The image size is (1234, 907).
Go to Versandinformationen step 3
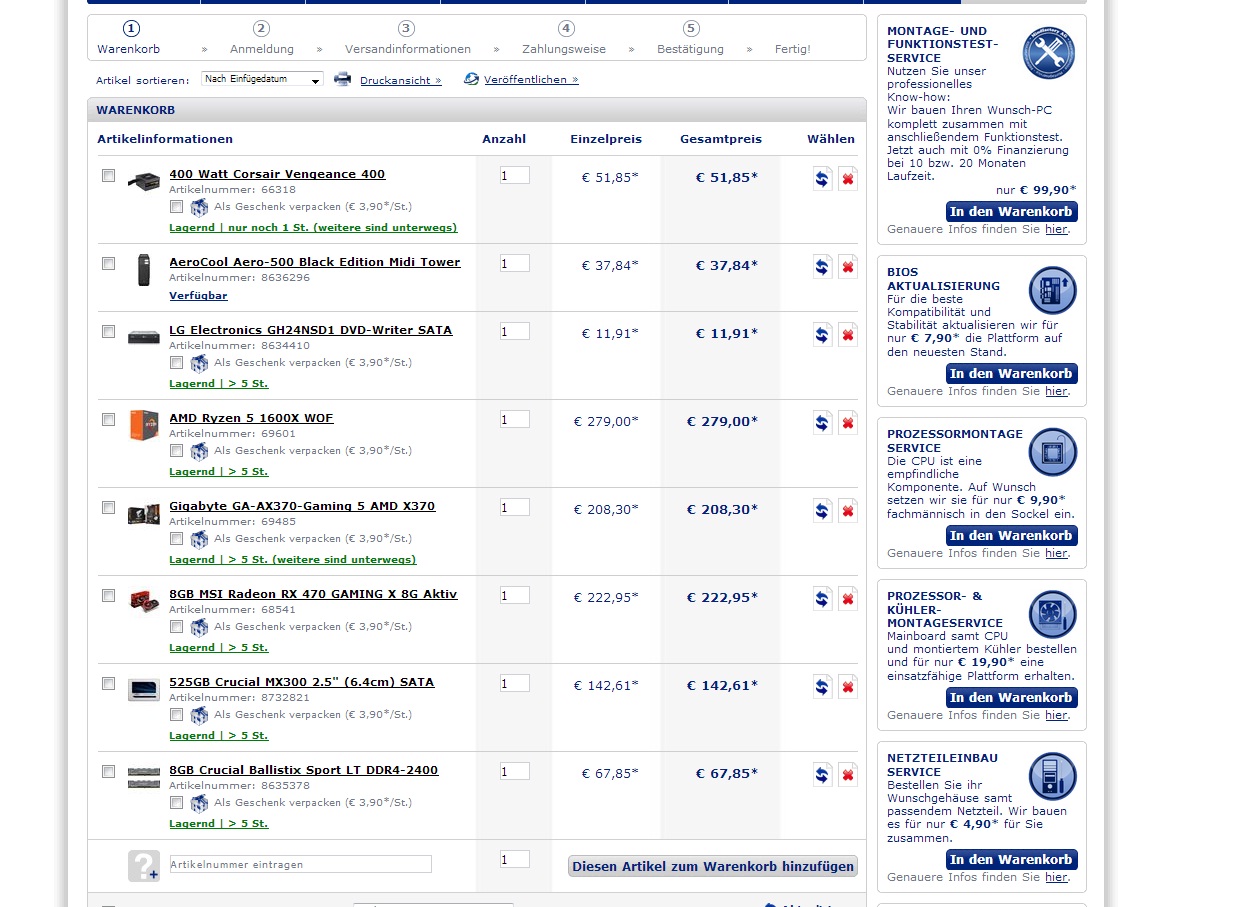407,38
